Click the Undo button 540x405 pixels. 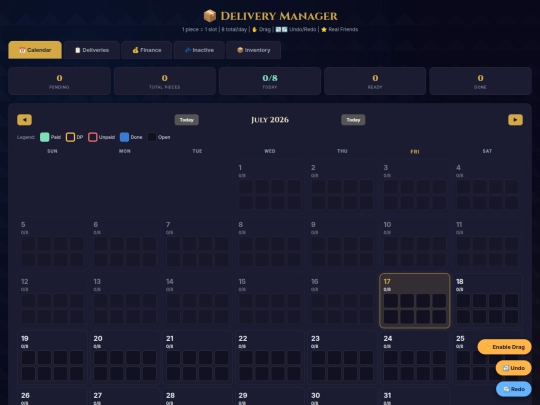pyautogui.click(x=513, y=368)
